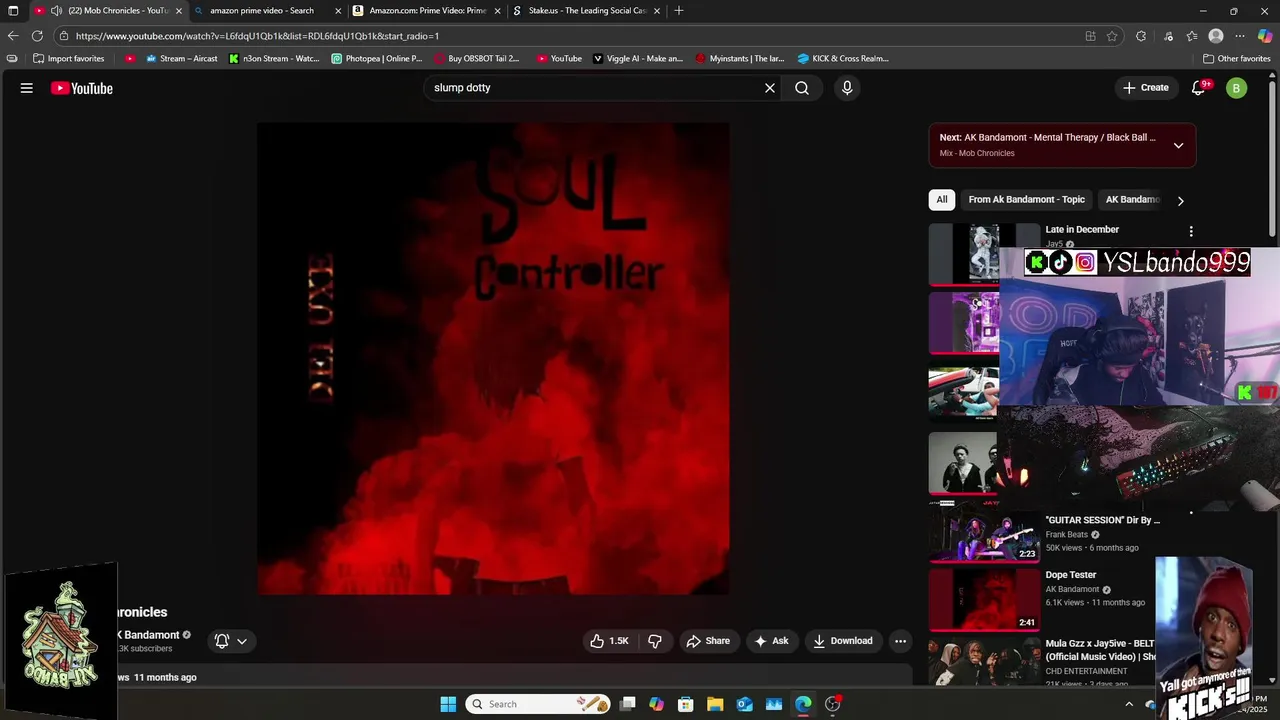Refresh the current page
The image size is (1280, 720).
click(x=37, y=36)
